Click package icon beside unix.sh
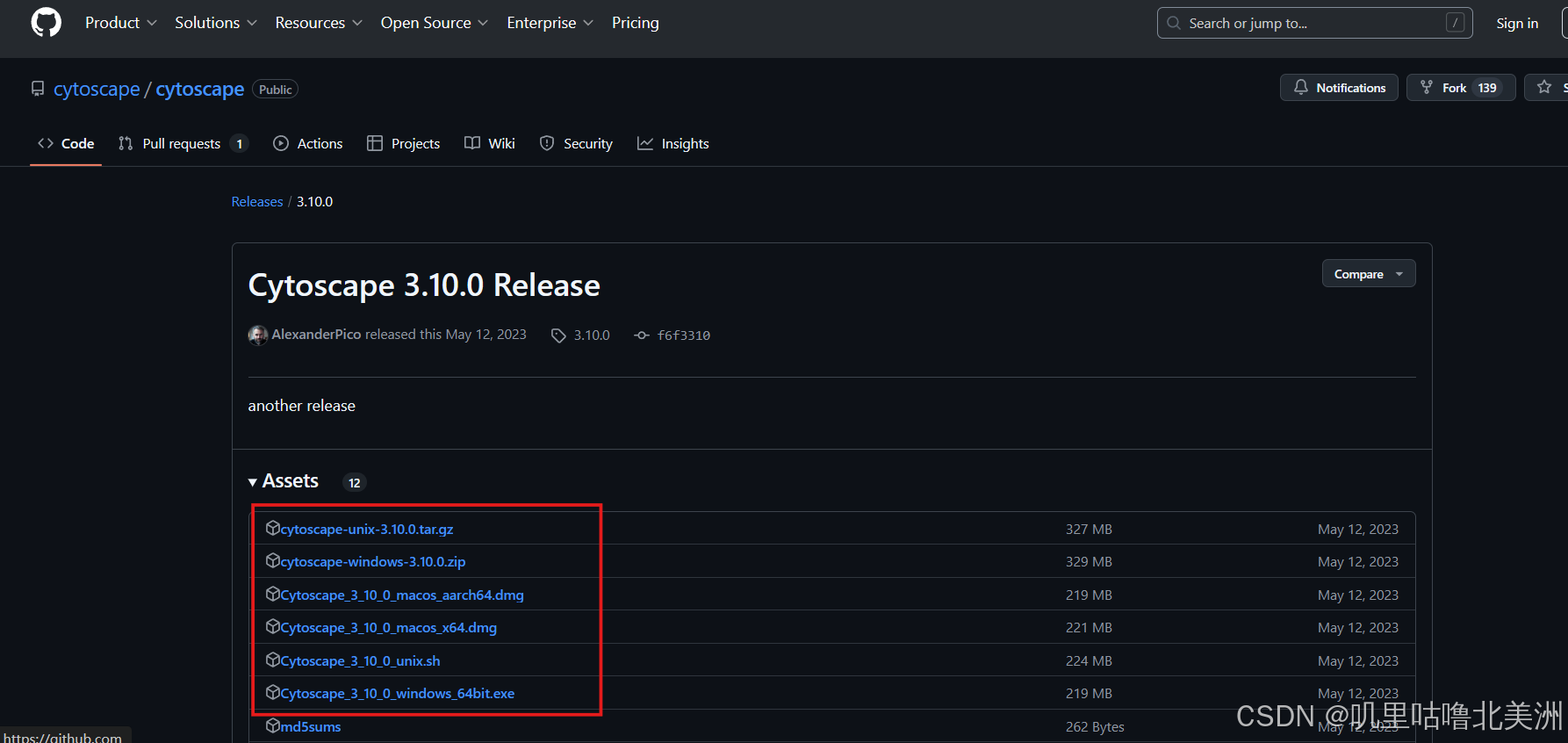Image resolution: width=1568 pixels, height=743 pixels. point(273,660)
